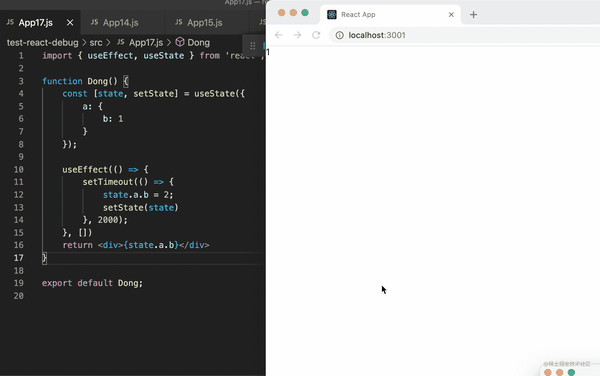Click 'state.a.b = 2;' code line
The image size is (600, 376).
coord(138,195)
